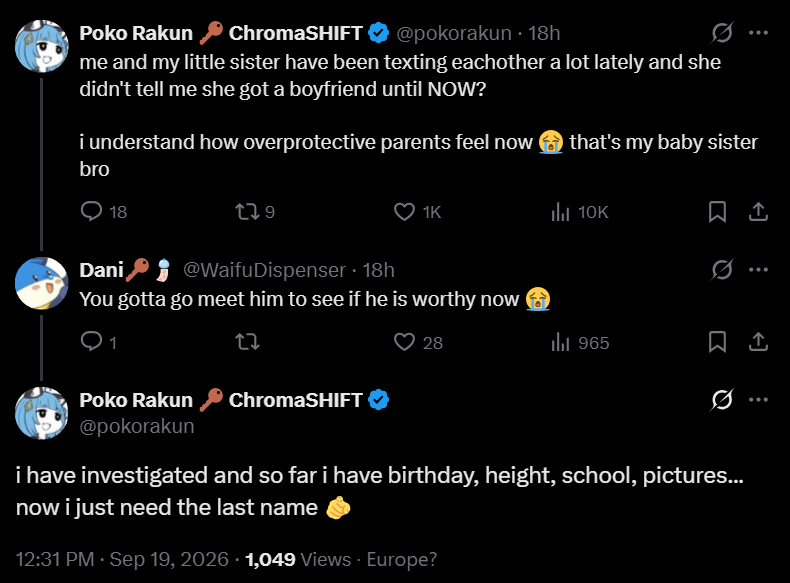Bookmark Dani's reply tweet
790x583 pixels.
(x=717, y=342)
